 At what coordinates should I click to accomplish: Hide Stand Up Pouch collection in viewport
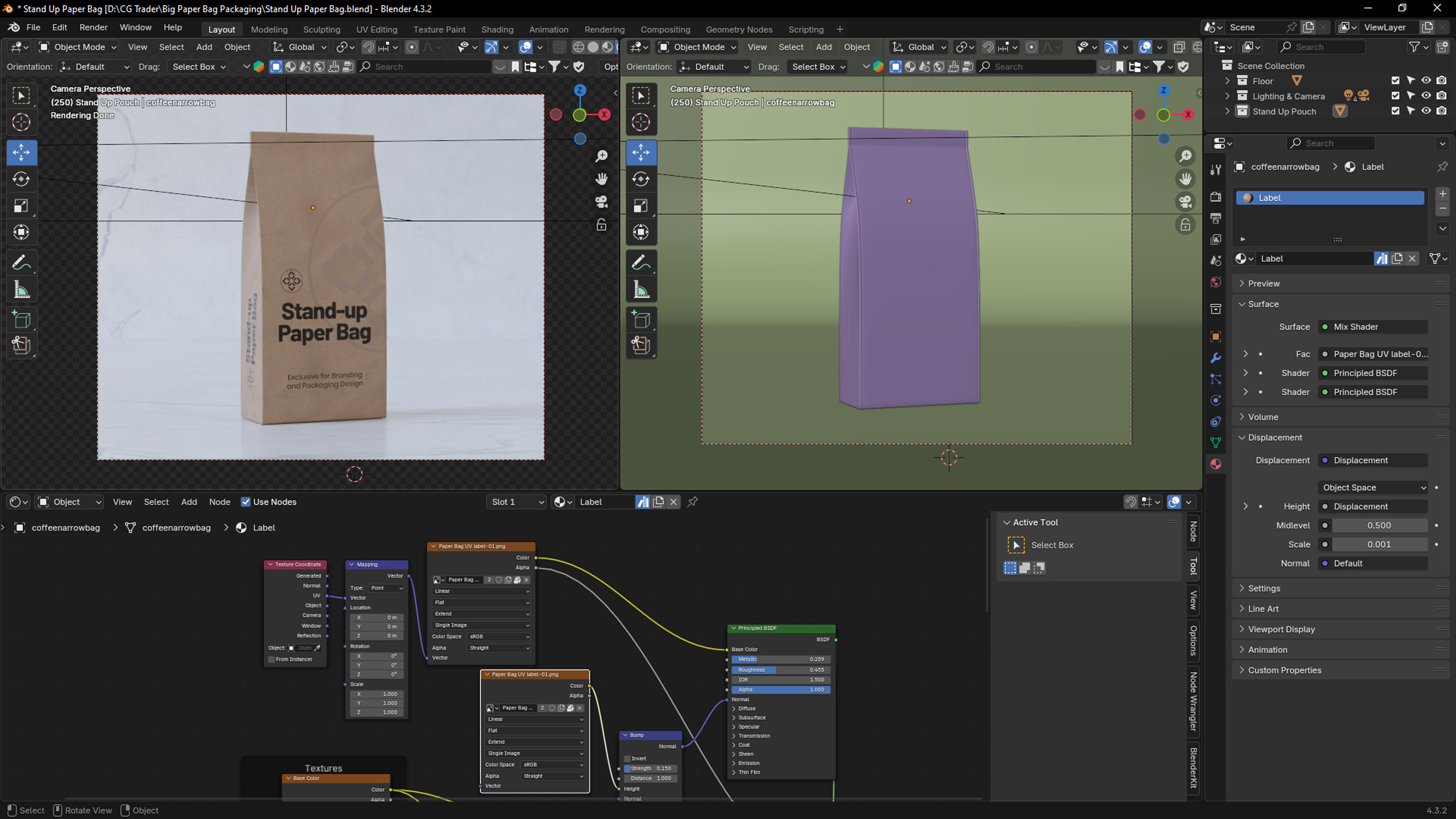(x=1426, y=111)
